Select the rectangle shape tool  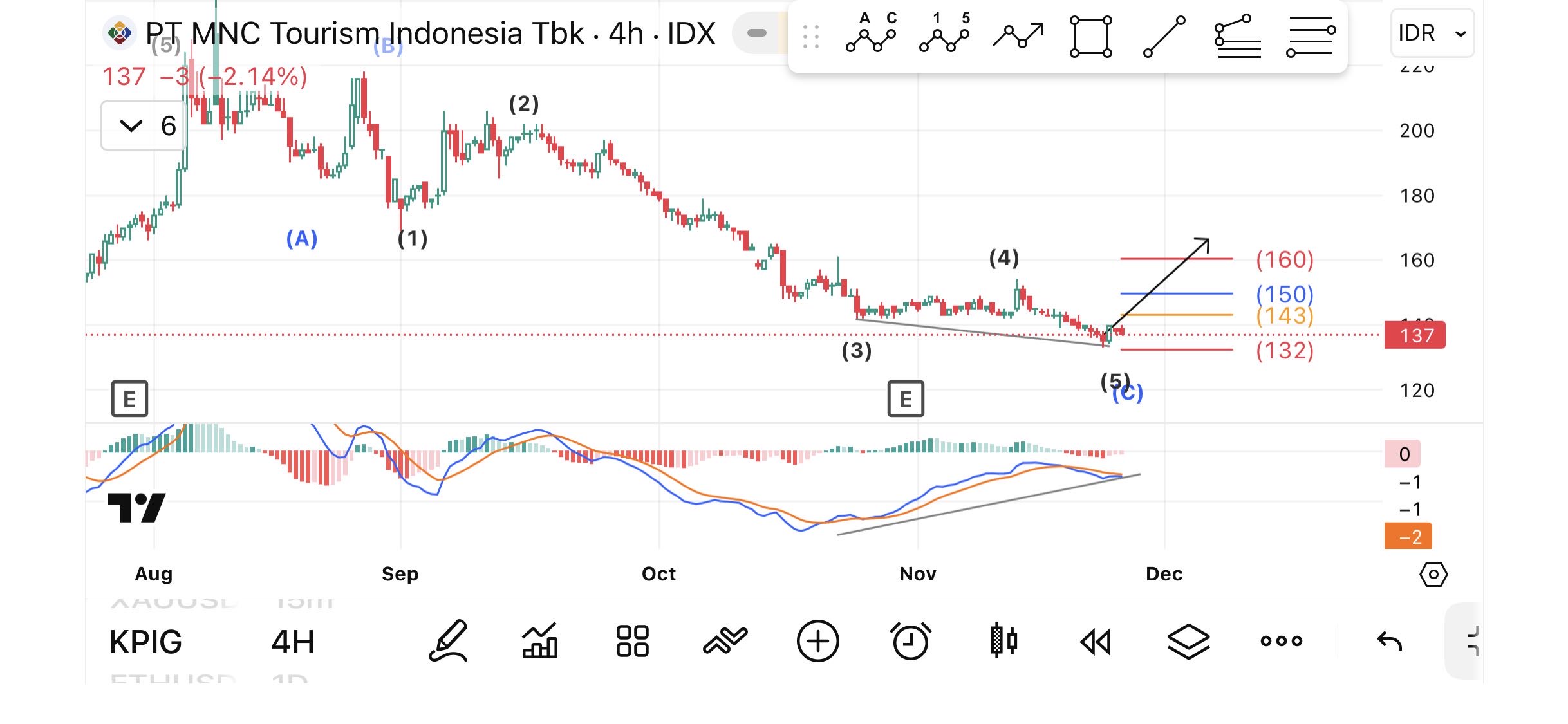tap(1090, 36)
